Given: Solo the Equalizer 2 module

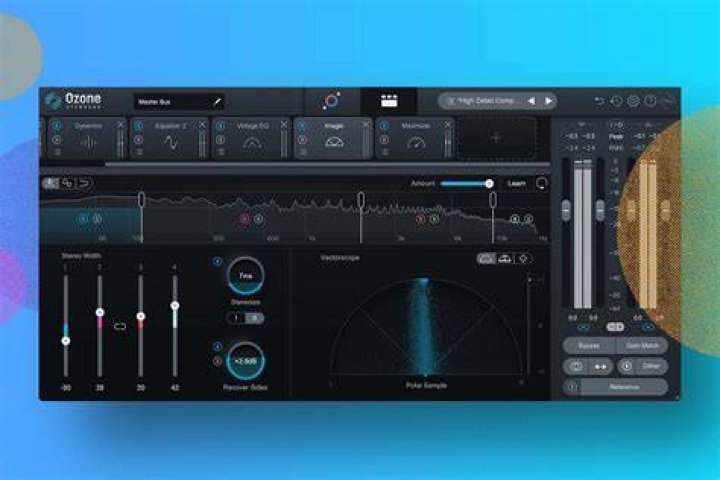Looking at the screenshot, I should [139, 139].
